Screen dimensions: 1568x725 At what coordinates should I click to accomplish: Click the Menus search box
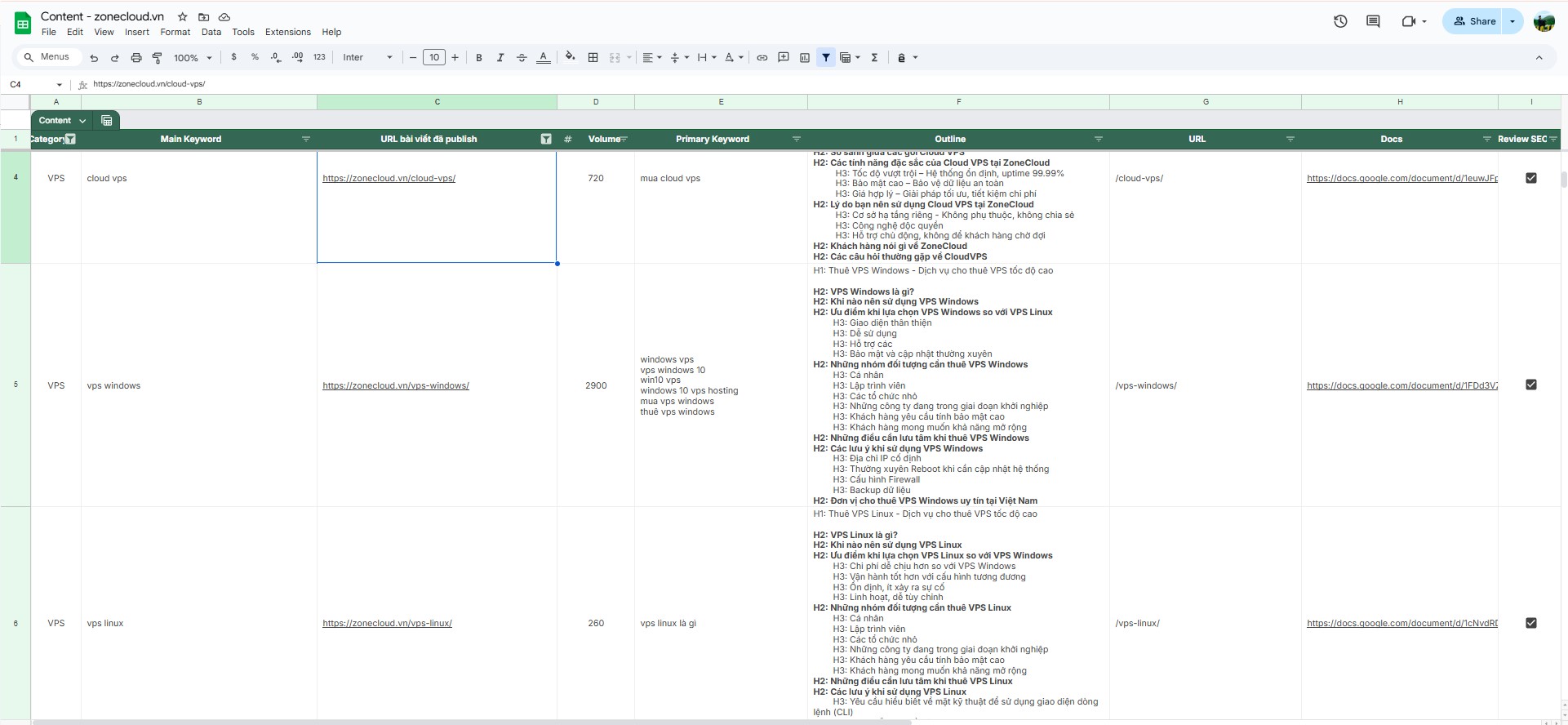click(x=49, y=57)
